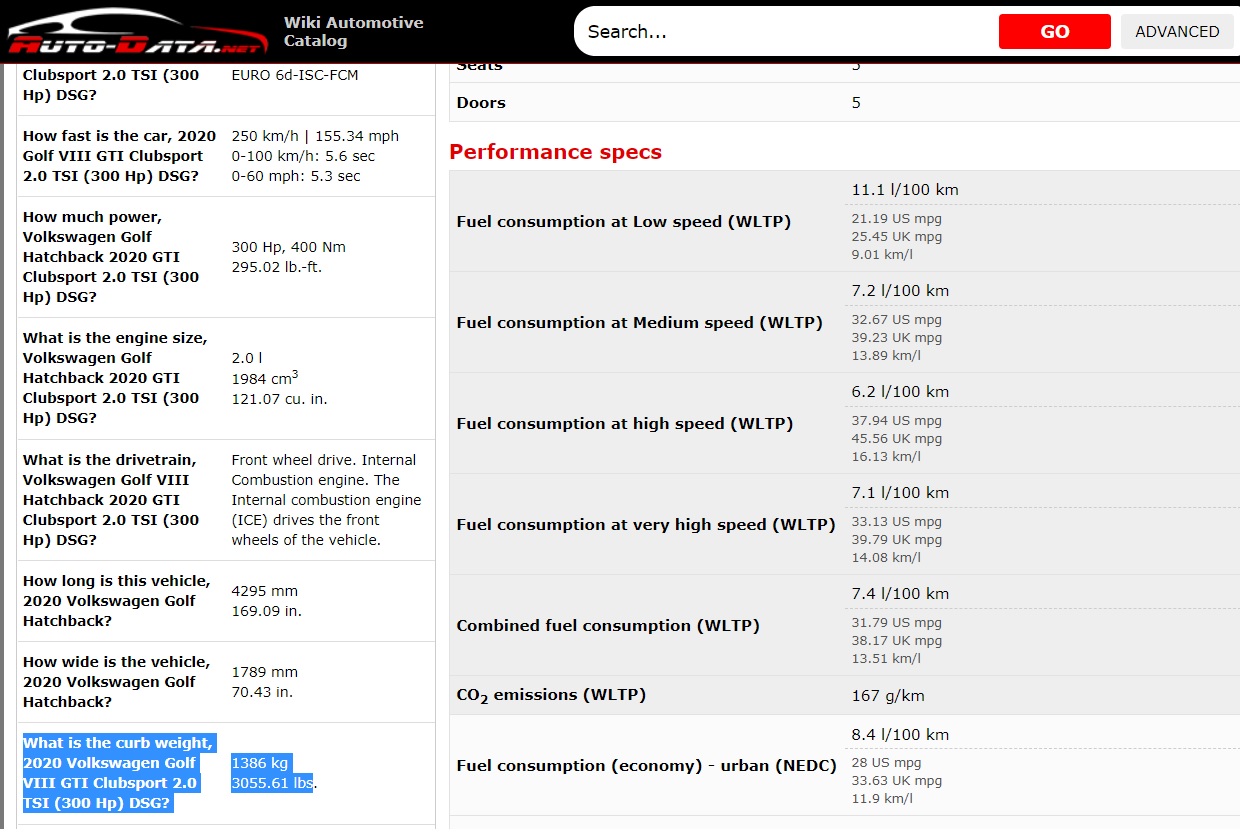Click the '33.13 US mpg' conversion value
This screenshot has height=836, width=1240.
(896, 522)
